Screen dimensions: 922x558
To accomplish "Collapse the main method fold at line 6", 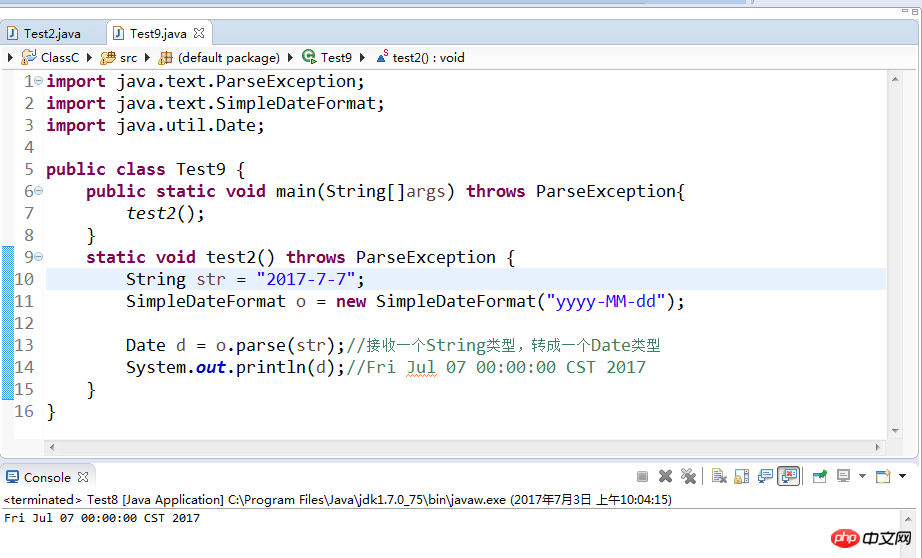I will click(38, 191).
